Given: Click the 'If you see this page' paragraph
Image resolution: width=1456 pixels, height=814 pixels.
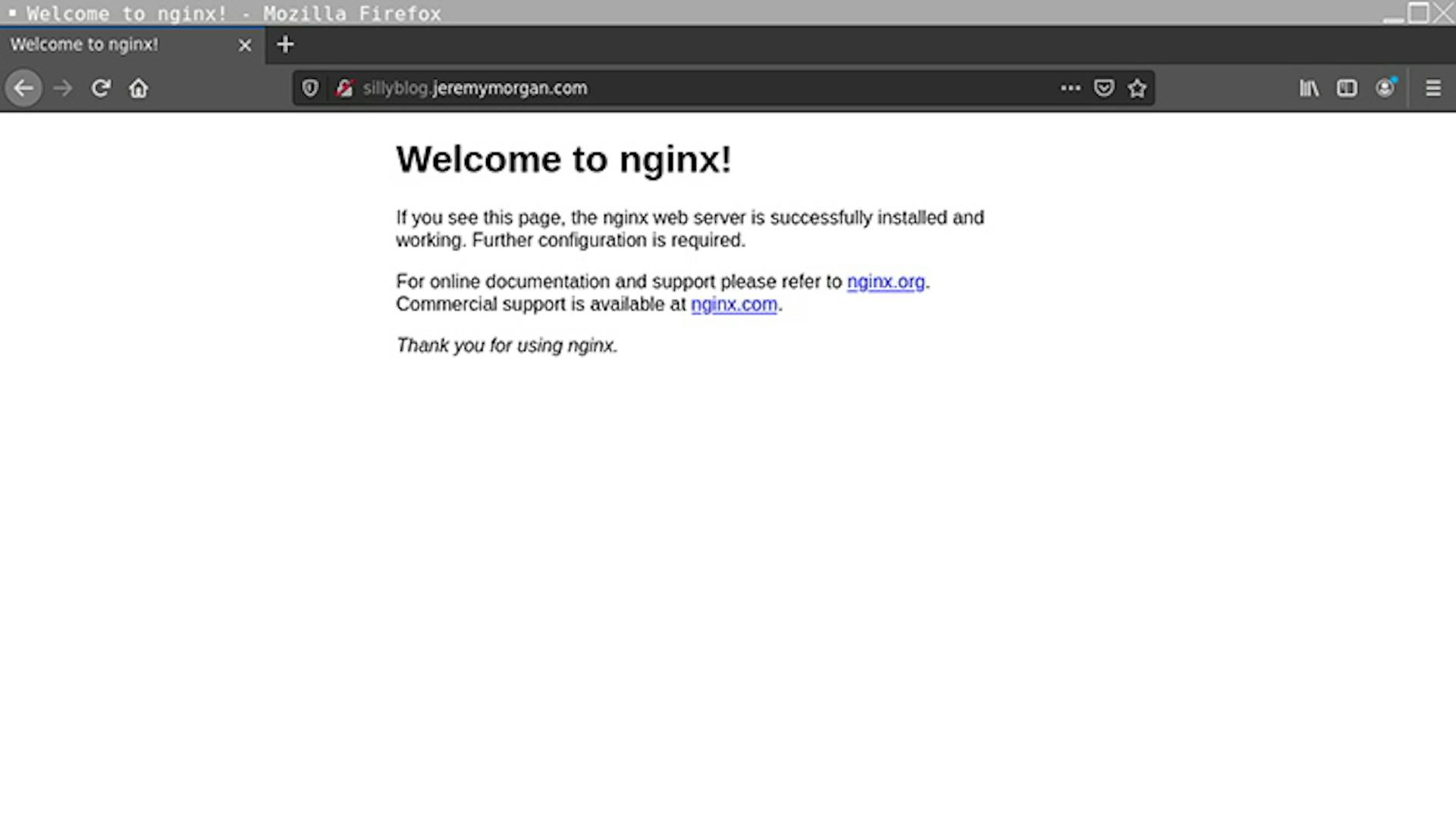Looking at the screenshot, I should 690,229.
